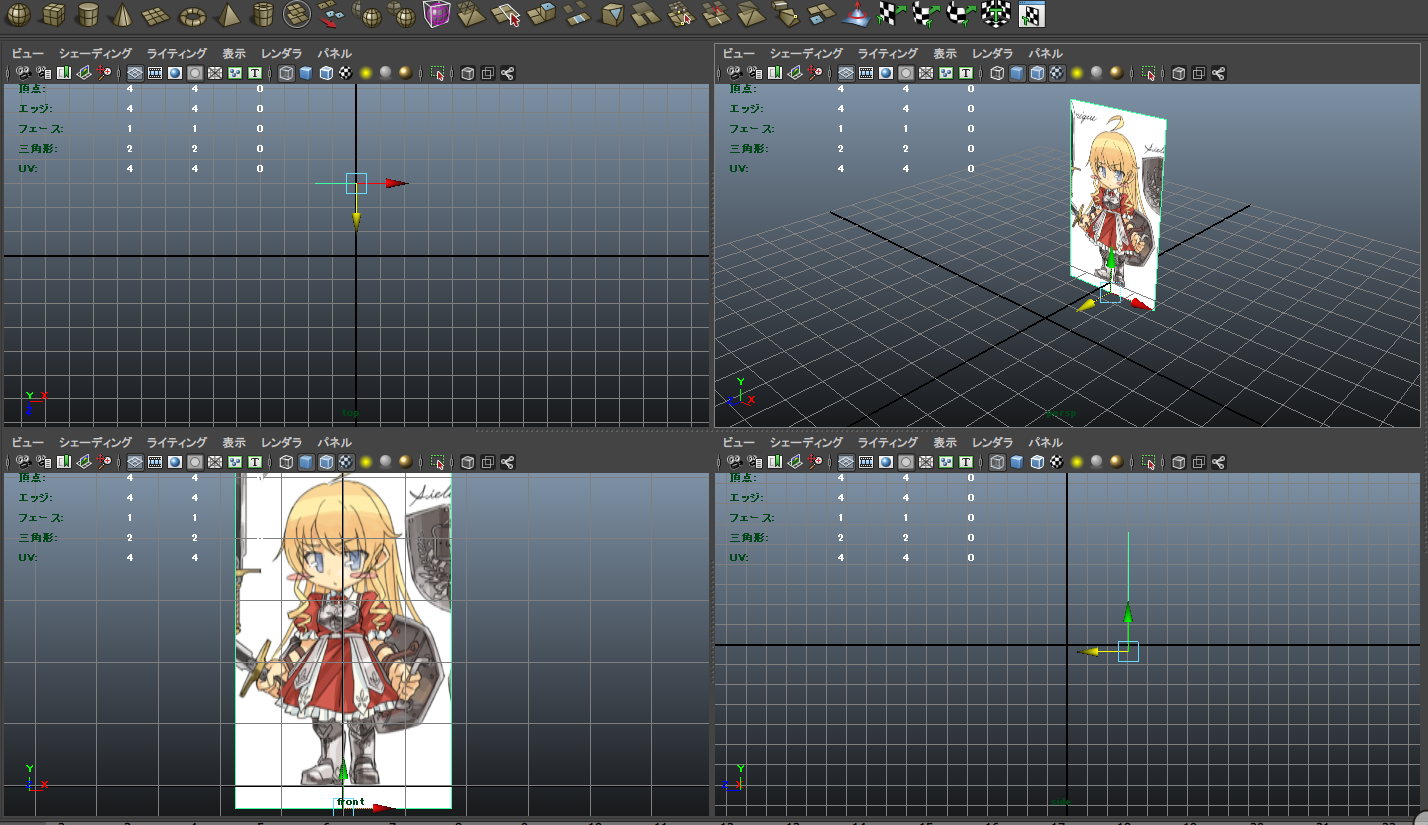The image size is (1428, 825).
Task: Toggle resolution gate in the front view panel
Action: point(175,462)
